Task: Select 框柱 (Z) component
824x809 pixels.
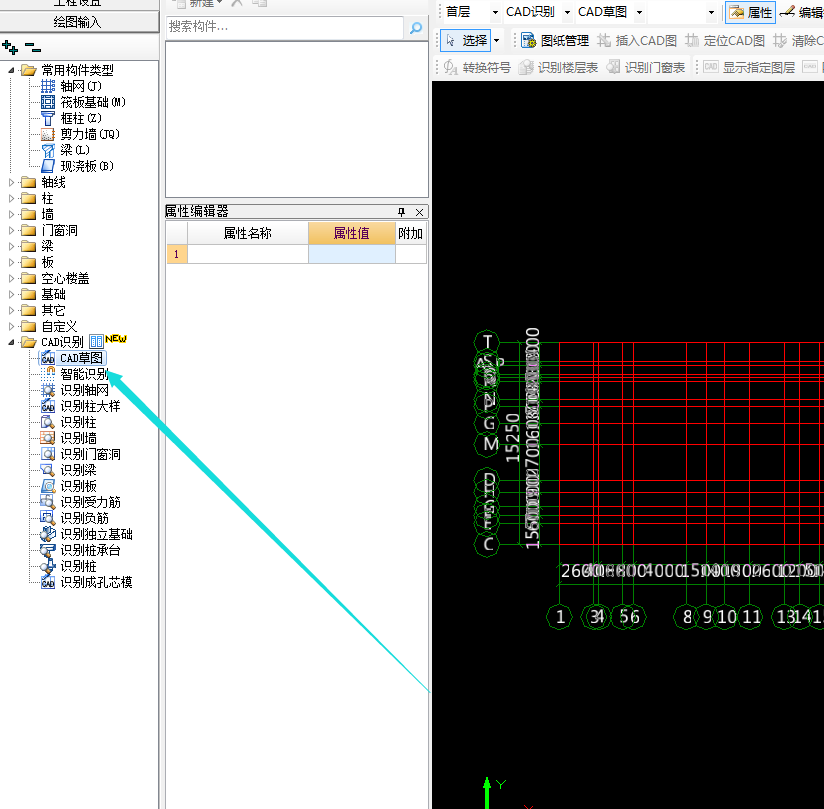Action: (72, 118)
